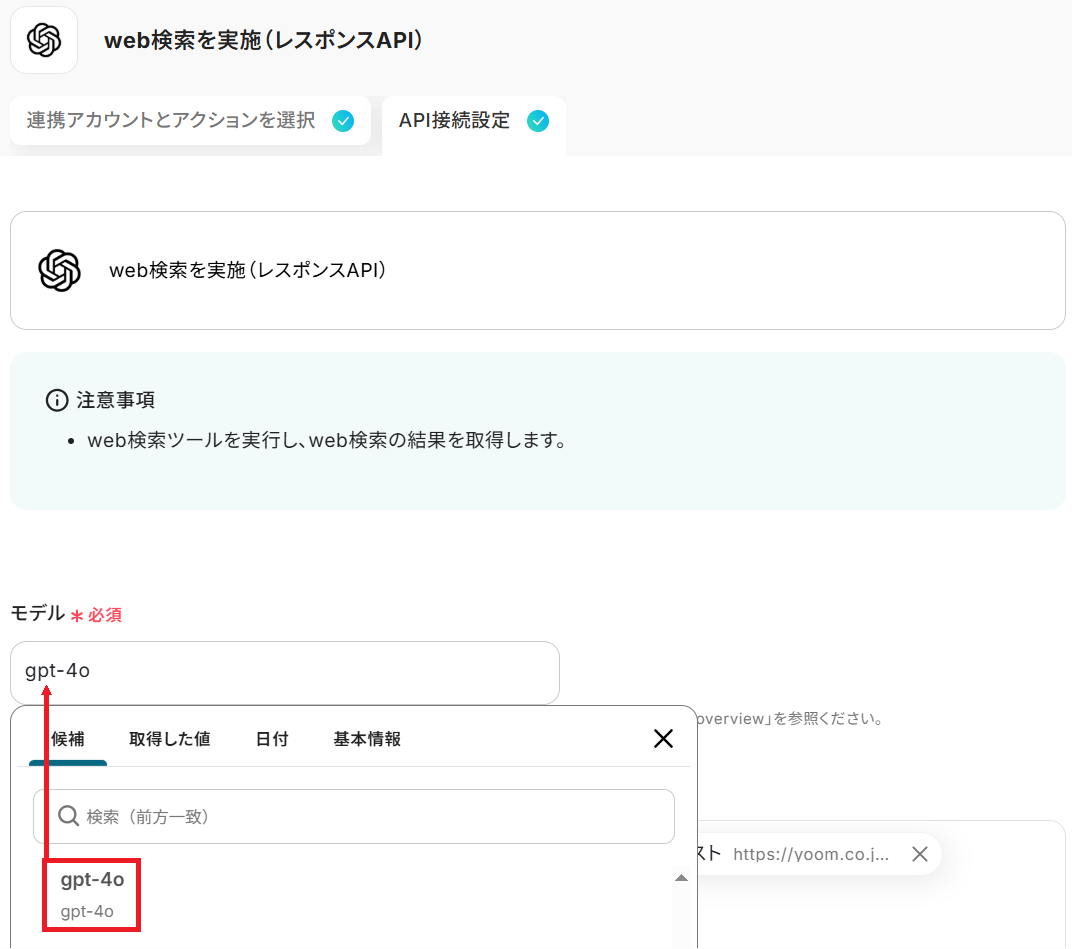Click the OpenAI logo in the action card
1072x949 pixels.
point(59,270)
